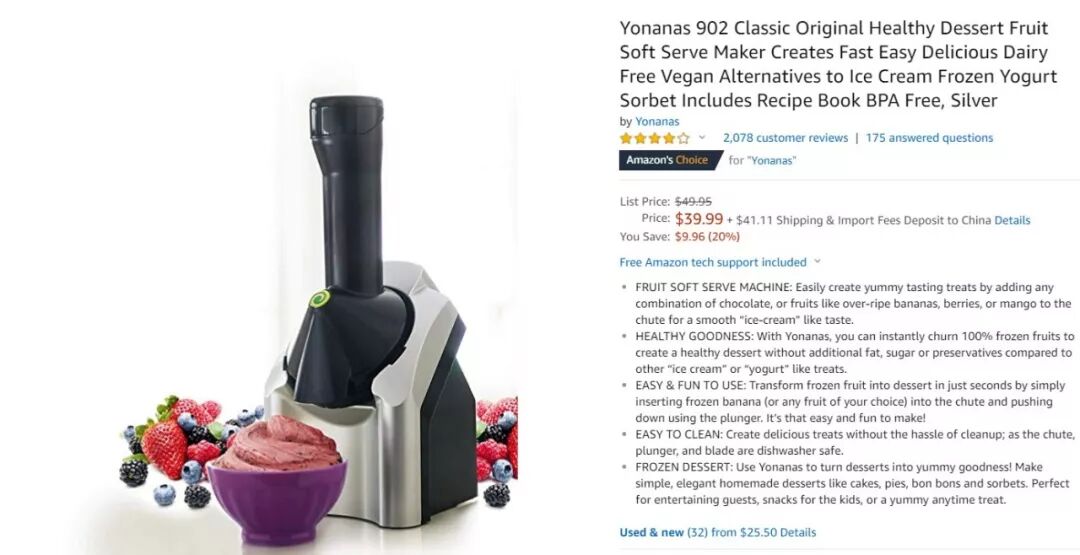This screenshot has height=555, width=1080.
Task: Open the Used & new offers link
Action: (652, 532)
